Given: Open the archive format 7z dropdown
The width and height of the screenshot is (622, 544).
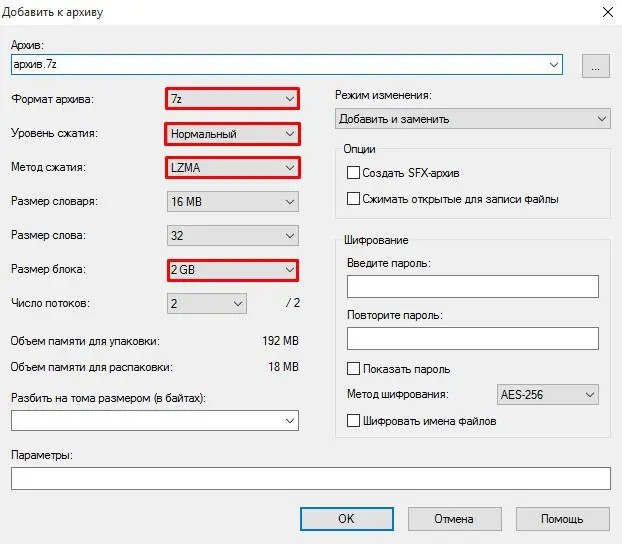Looking at the screenshot, I should pos(232,98).
